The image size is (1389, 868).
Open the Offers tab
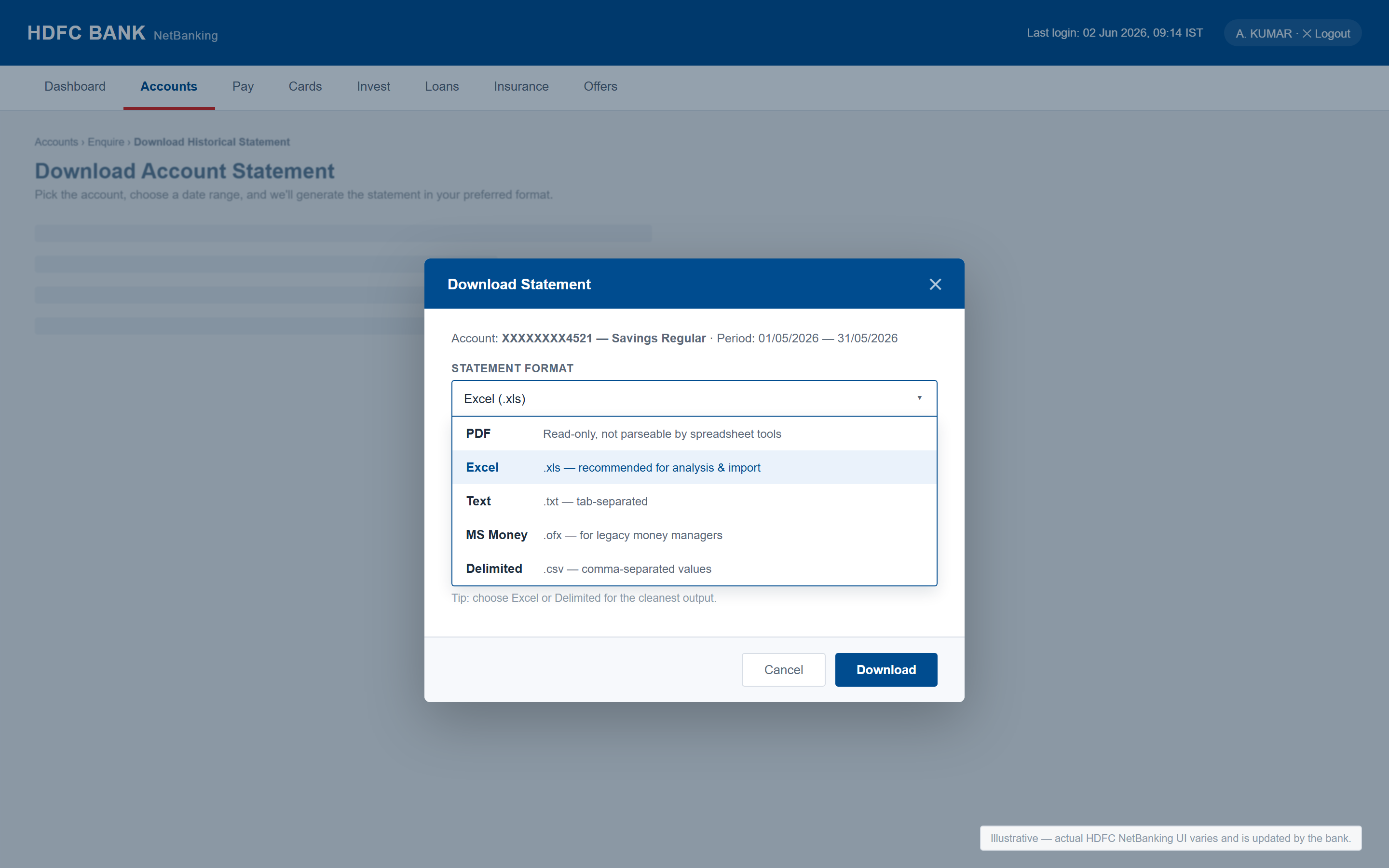point(600,86)
